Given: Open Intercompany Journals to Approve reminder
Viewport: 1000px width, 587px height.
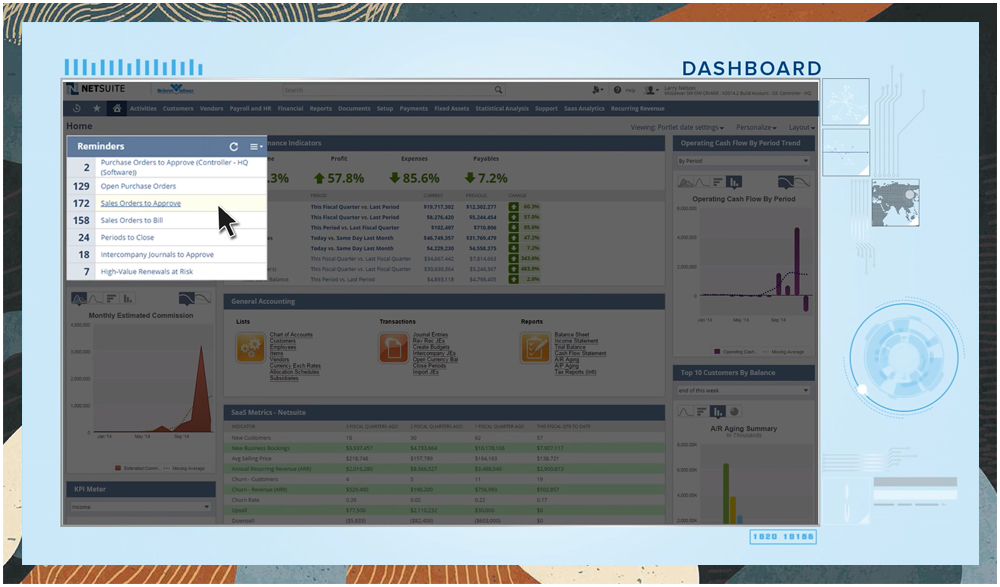Looking at the screenshot, I should click(157, 255).
